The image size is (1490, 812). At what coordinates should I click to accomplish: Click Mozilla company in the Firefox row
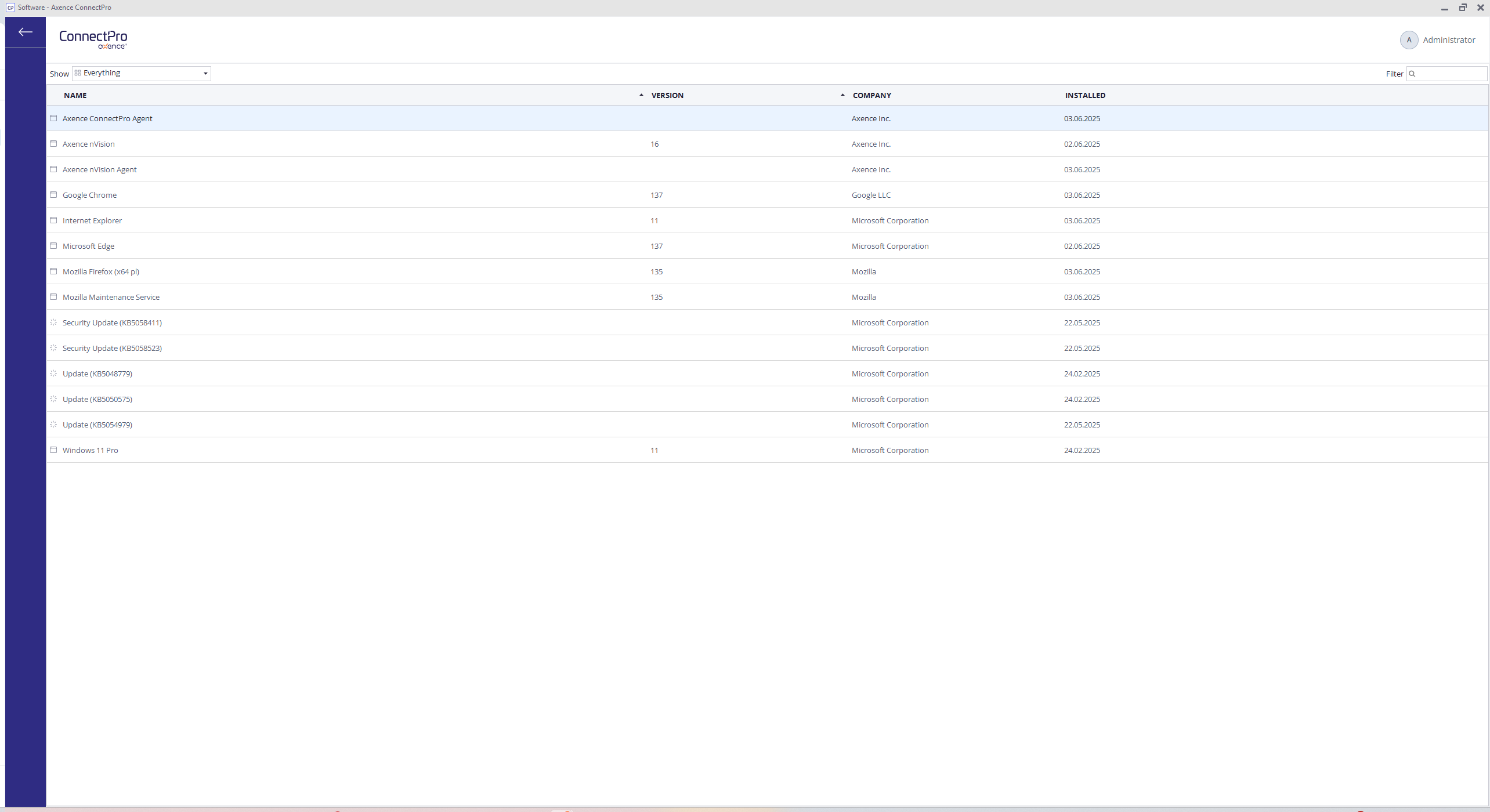[x=864, y=271]
